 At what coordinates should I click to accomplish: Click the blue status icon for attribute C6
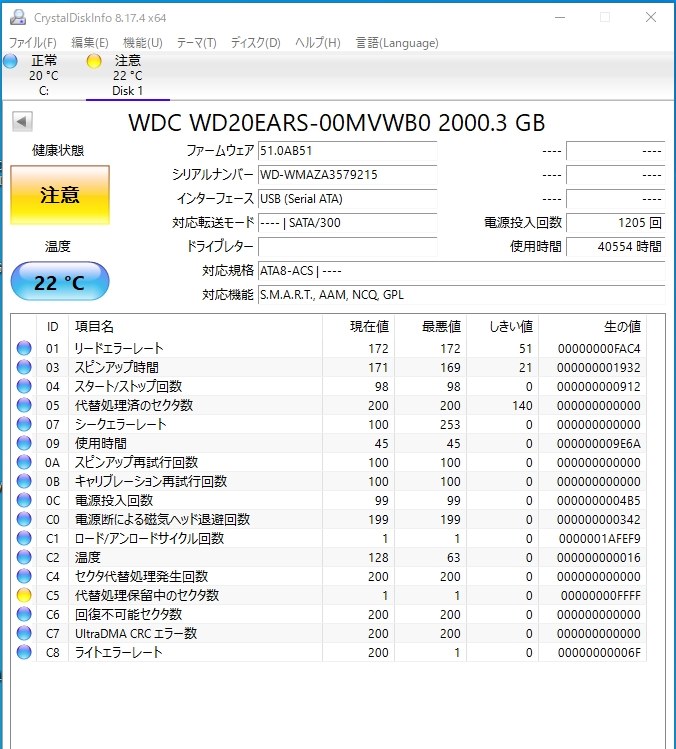pyautogui.click(x=24, y=614)
